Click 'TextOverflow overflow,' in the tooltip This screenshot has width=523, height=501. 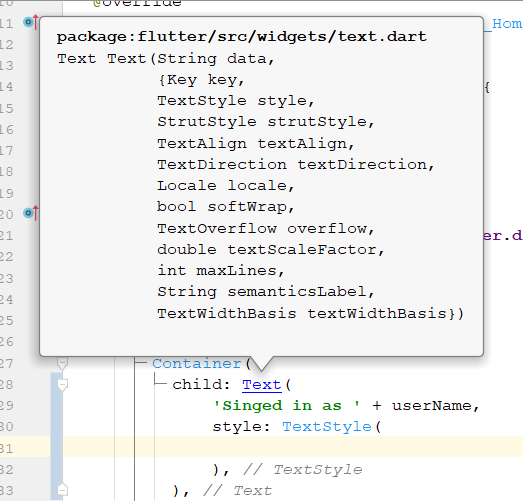266,228
